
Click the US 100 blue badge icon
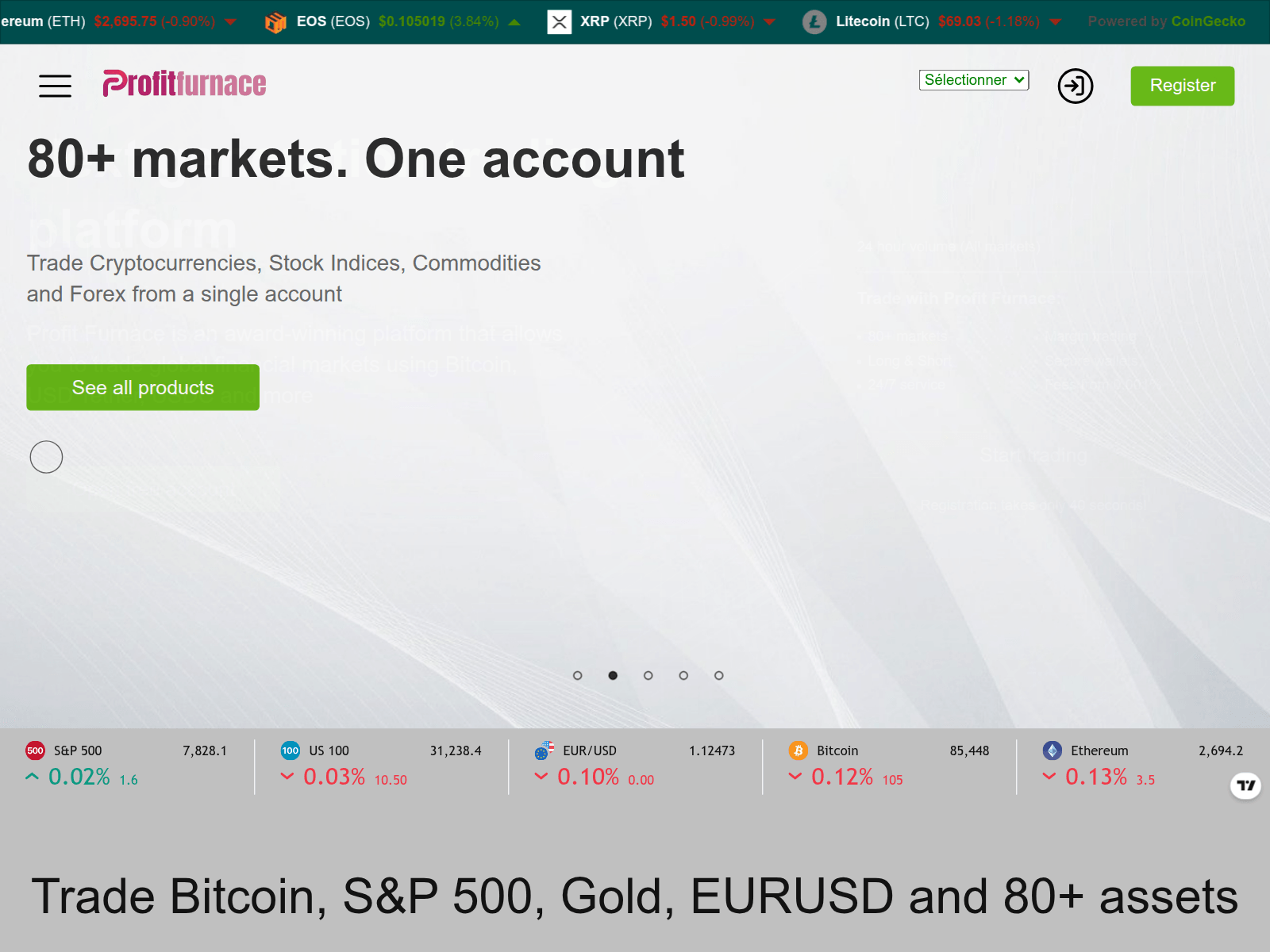click(x=291, y=750)
